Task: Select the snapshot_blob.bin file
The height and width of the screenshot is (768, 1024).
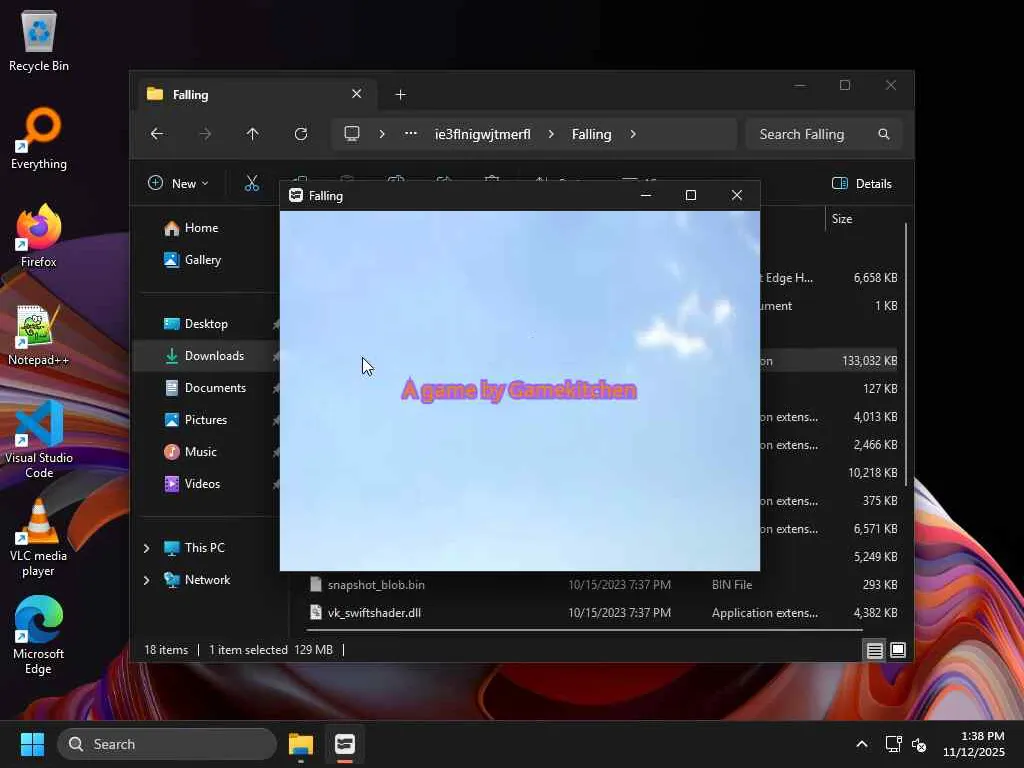Action: [x=376, y=585]
